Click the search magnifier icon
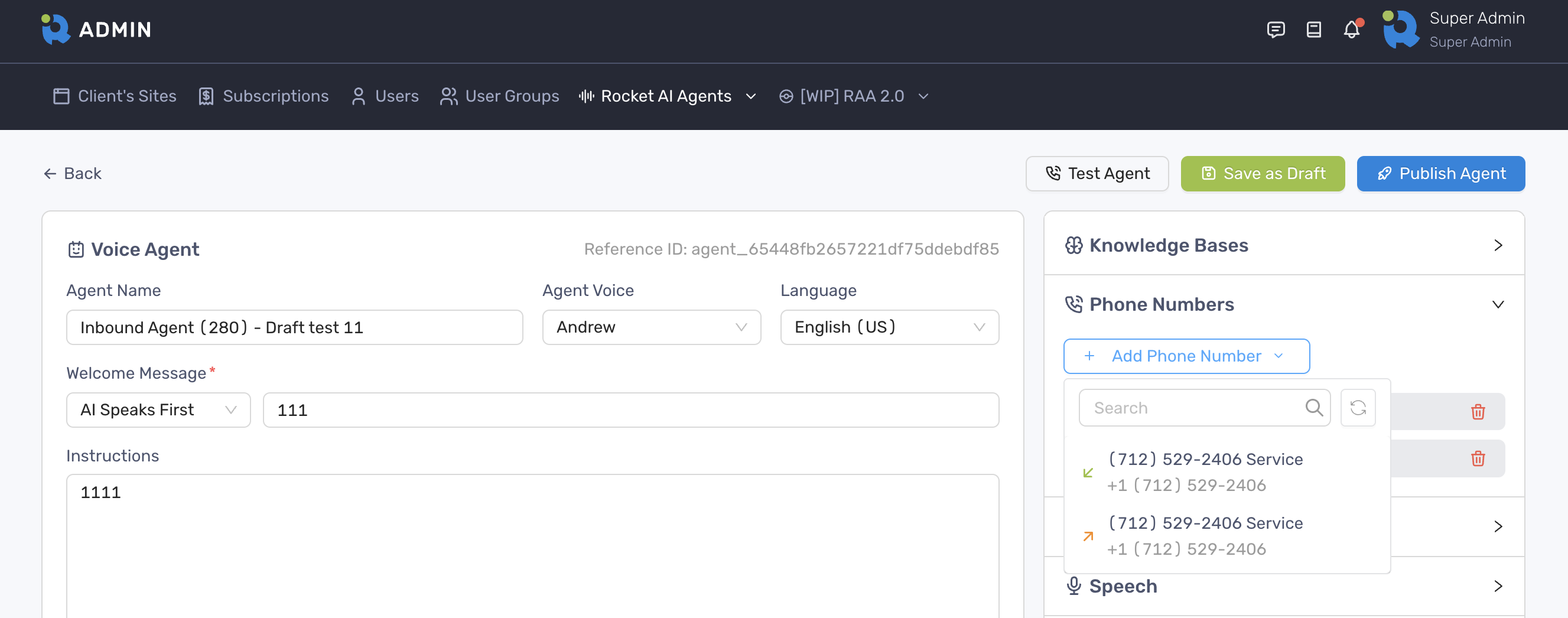 click(1313, 407)
